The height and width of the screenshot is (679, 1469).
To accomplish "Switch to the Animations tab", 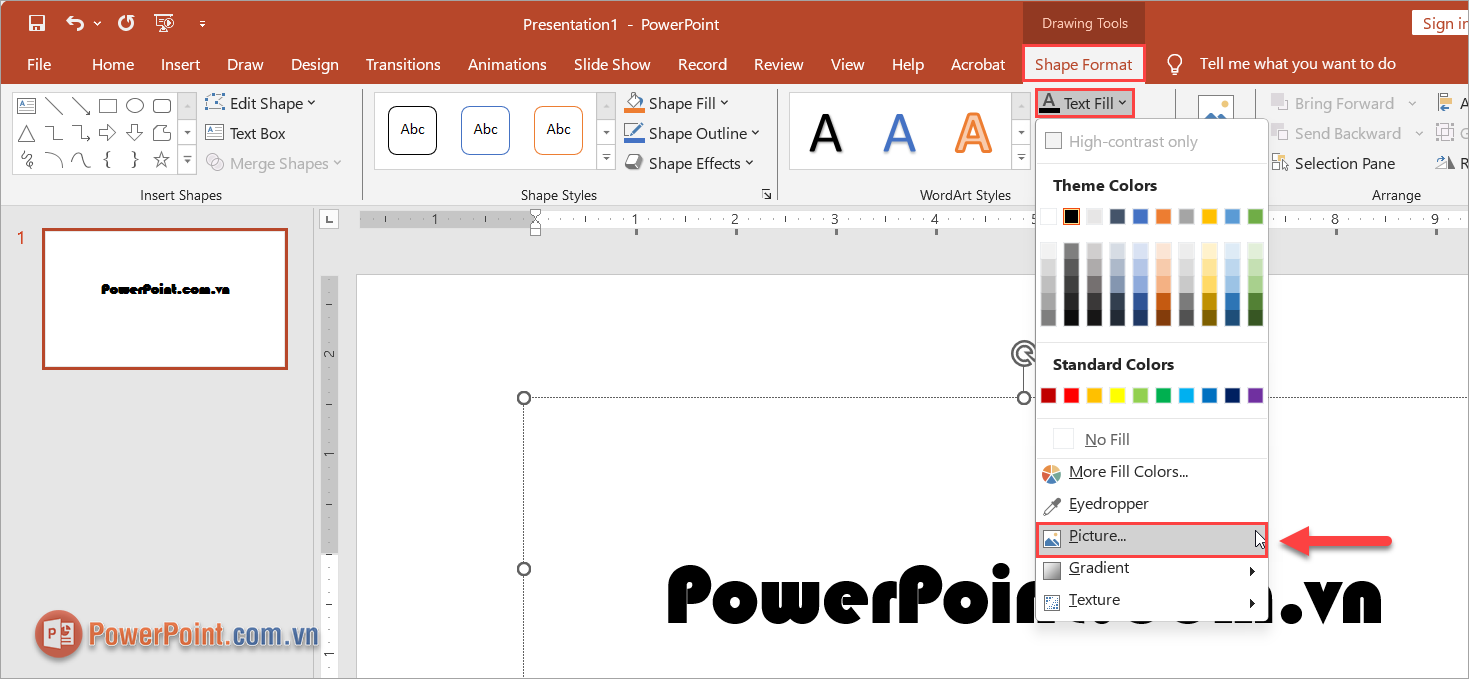I will tap(507, 63).
